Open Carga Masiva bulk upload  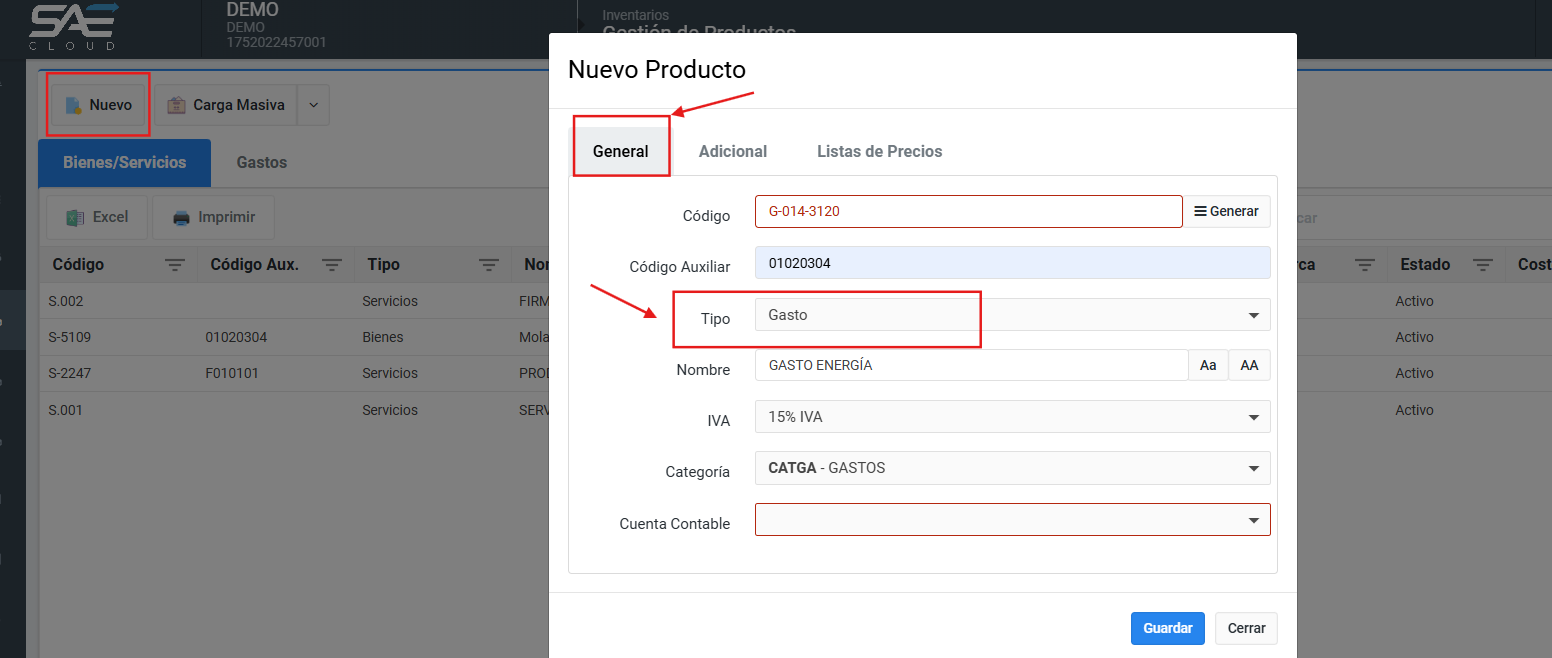(226, 105)
